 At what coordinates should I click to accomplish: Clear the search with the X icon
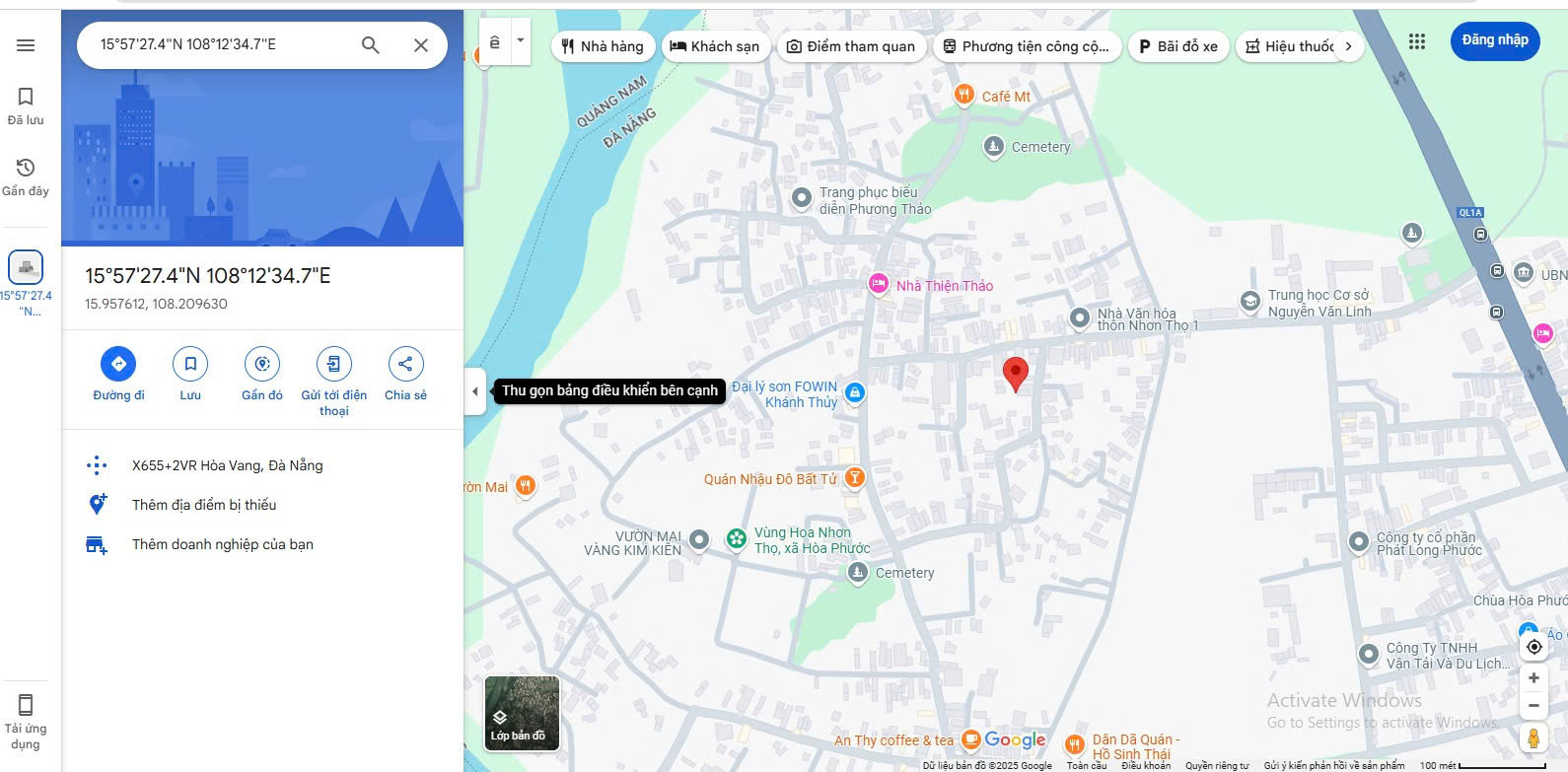[x=421, y=44]
